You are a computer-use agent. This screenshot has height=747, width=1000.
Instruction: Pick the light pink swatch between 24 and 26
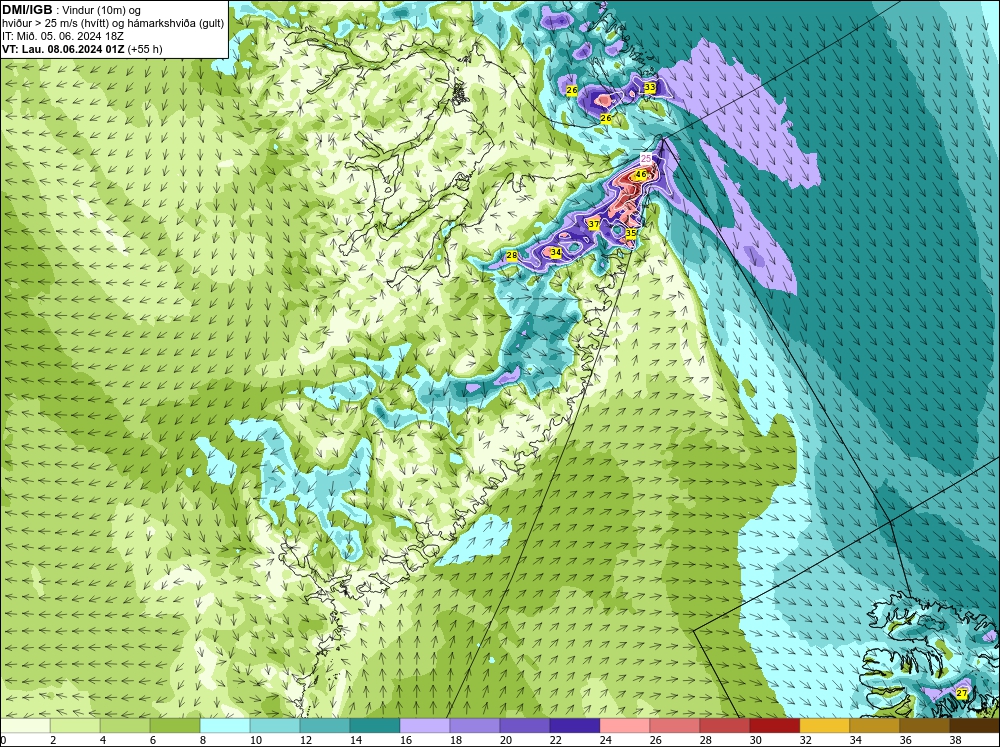pos(625,725)
